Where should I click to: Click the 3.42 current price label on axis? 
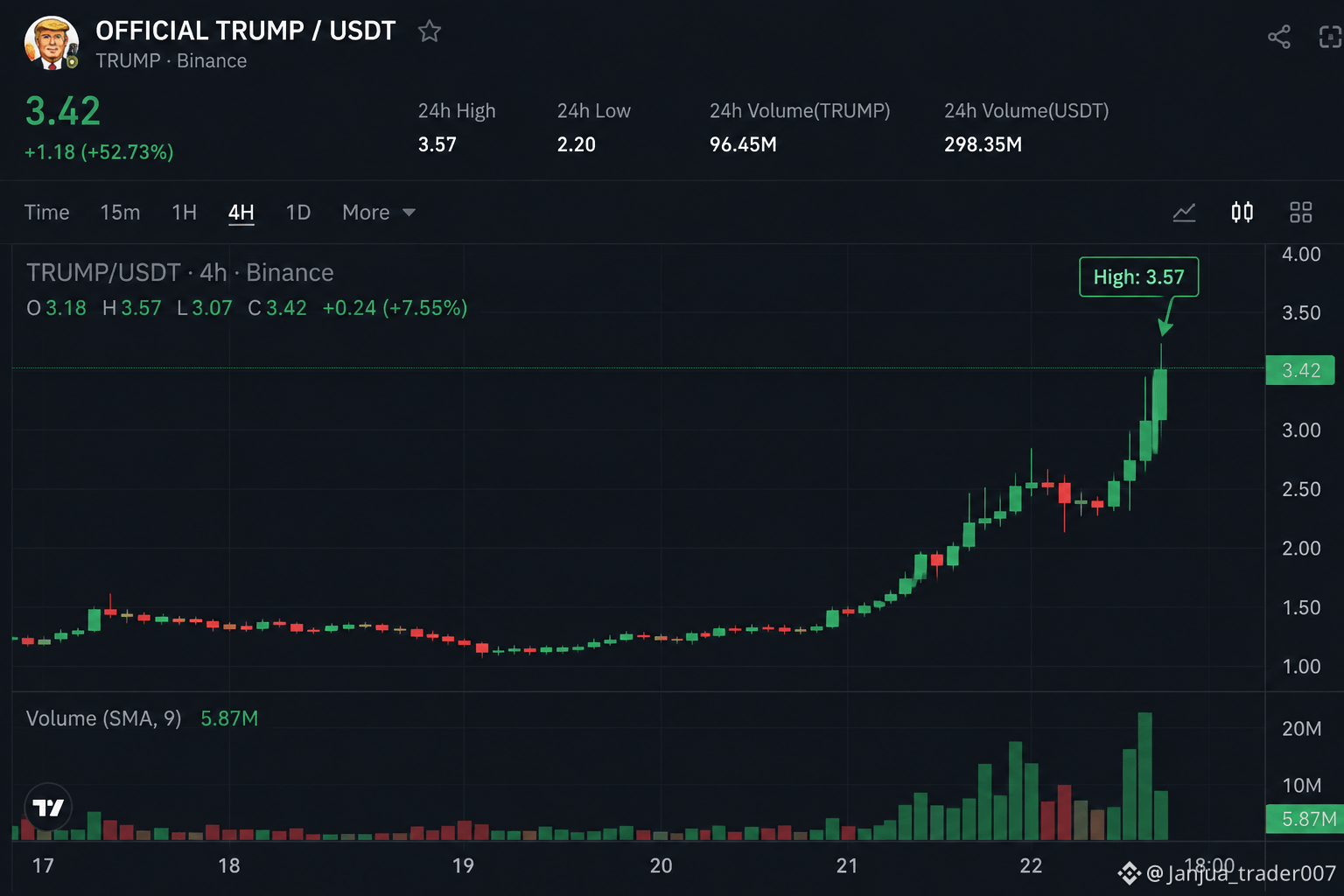click(x=1300, y=370)
